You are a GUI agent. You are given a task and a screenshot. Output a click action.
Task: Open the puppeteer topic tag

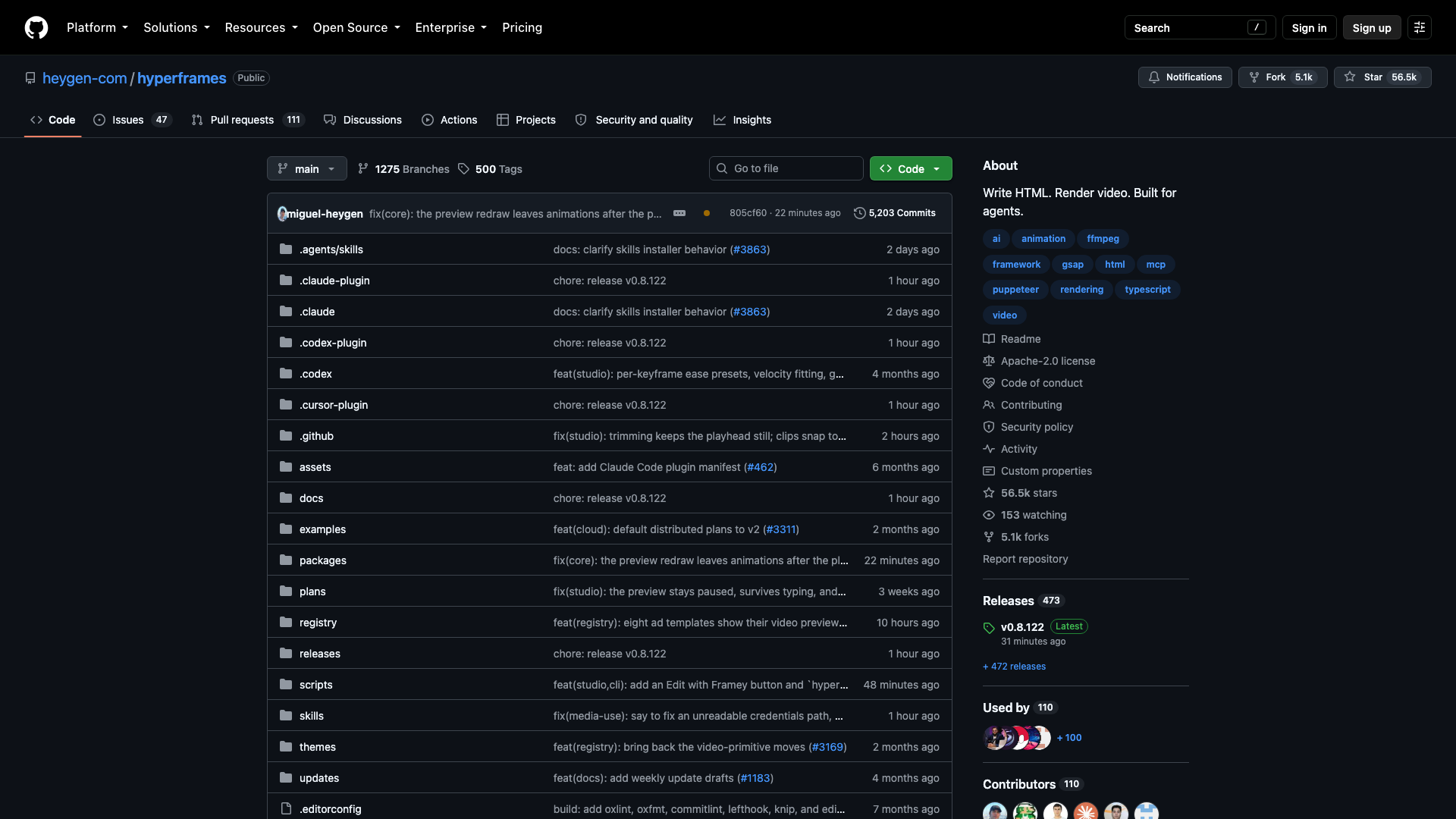tap(1015, 290)
